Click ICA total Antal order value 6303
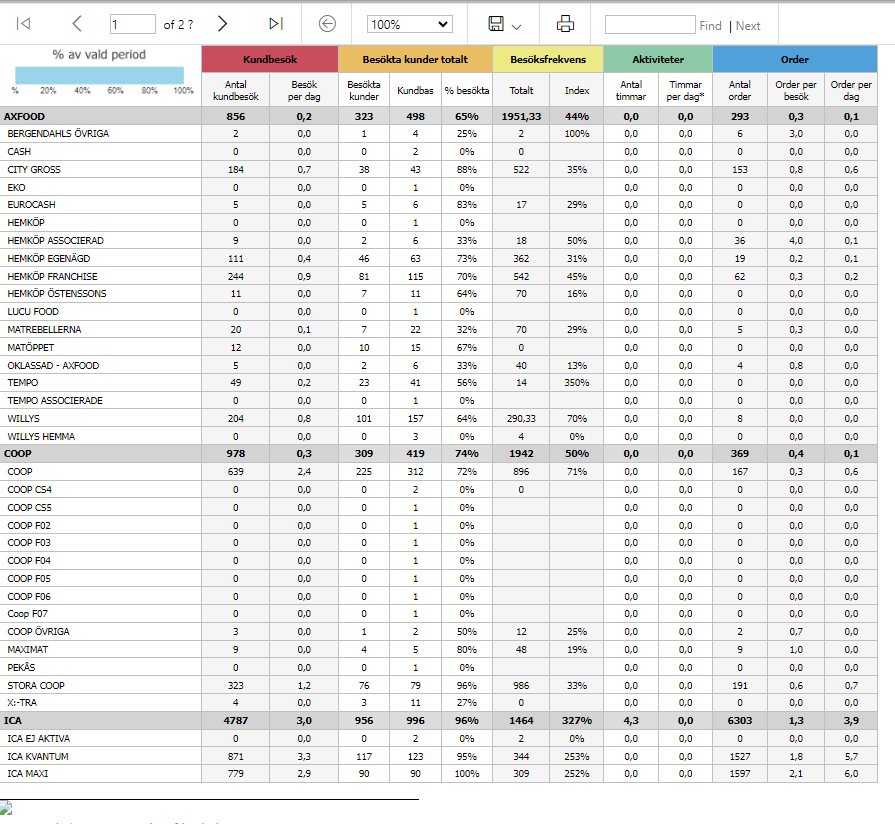The width and height of the screenshot is (895, 824). (x=740, y=721)
